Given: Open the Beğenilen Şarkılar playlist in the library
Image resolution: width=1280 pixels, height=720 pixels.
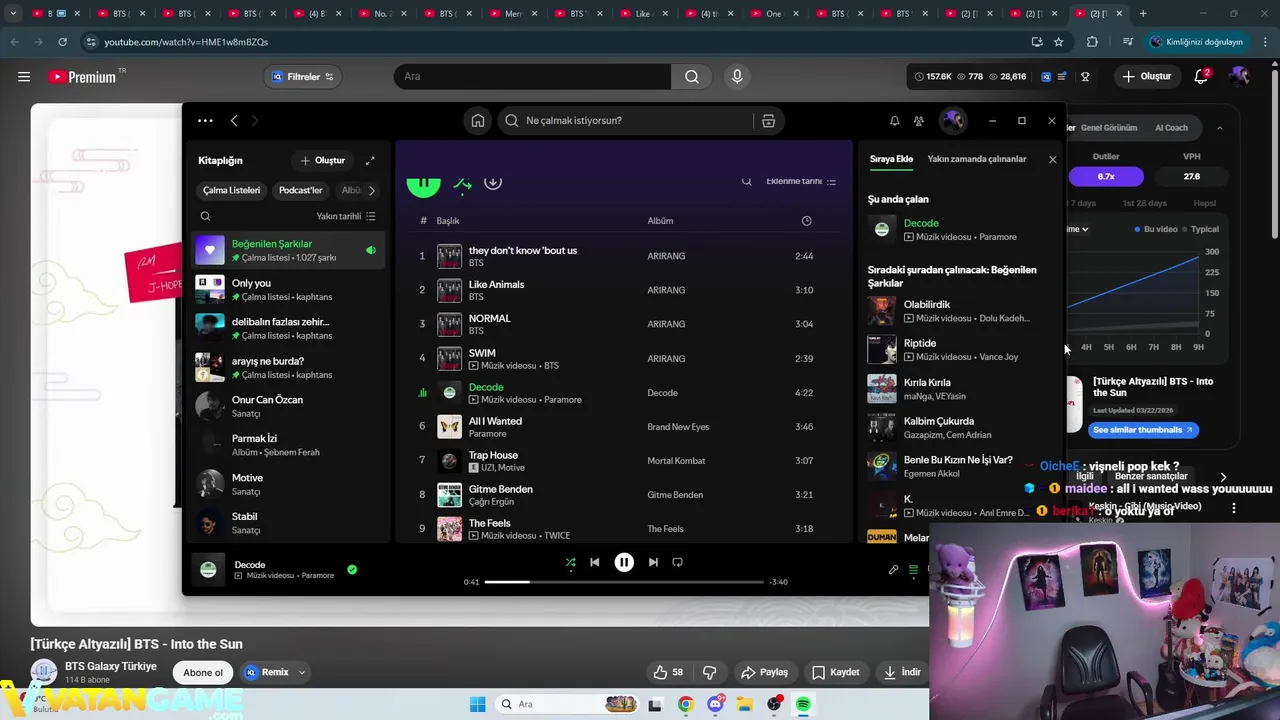Looking at the screenshot, I should pos(288,250).
